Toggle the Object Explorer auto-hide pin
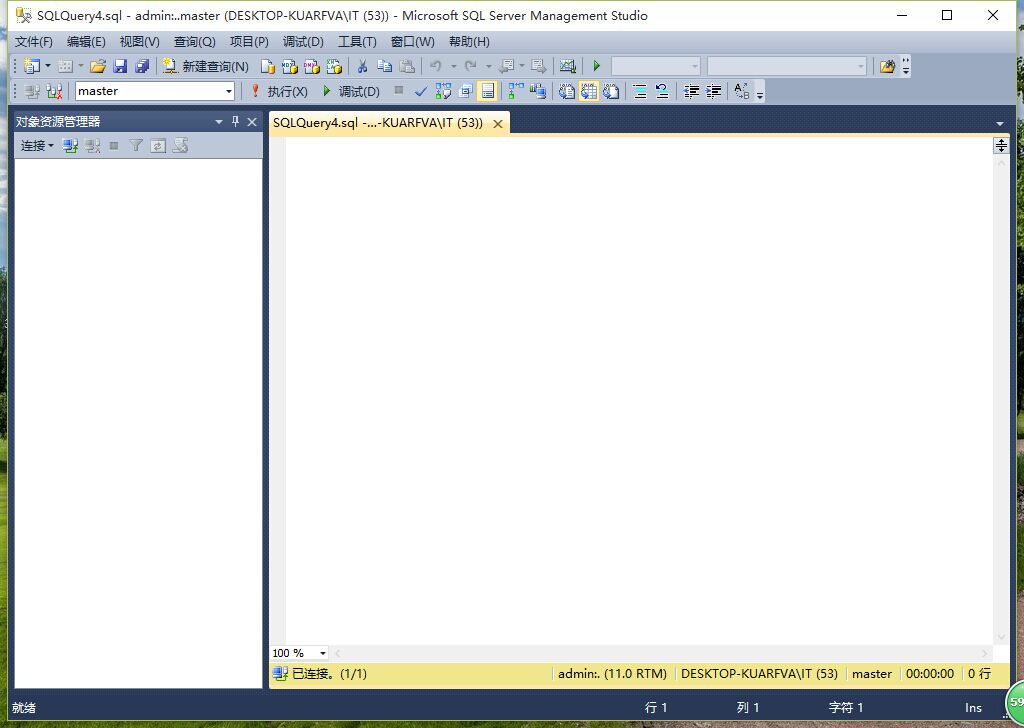The image size is (1024, 728). (x=235, y=121)
